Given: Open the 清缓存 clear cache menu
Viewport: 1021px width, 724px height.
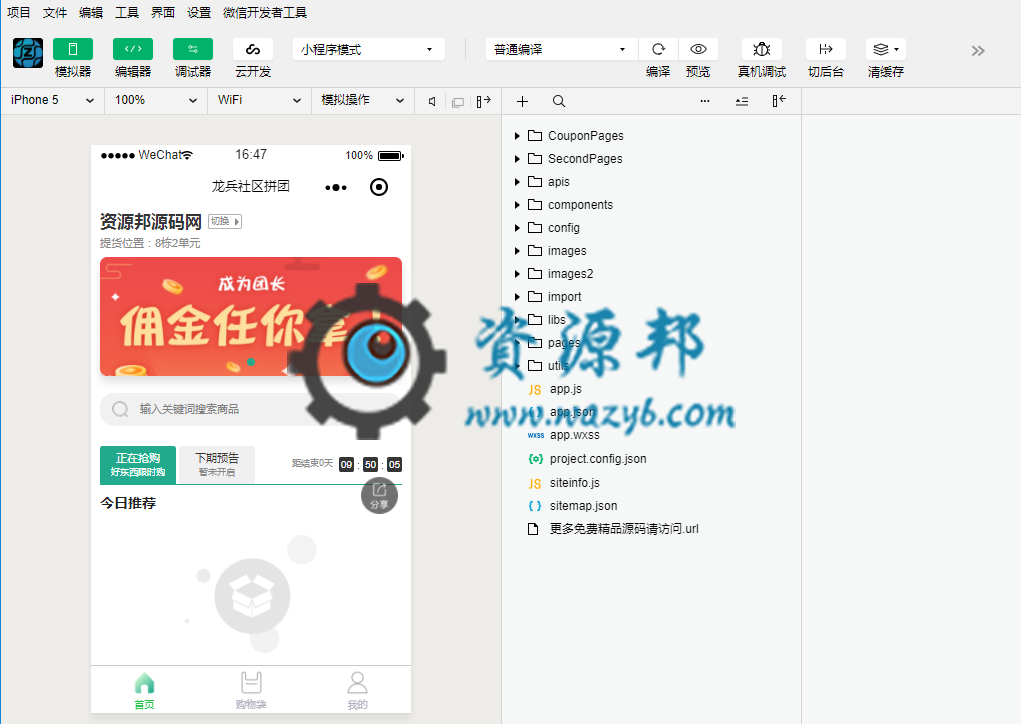Looking at the screenshot, I should click(x=886, y=49).
